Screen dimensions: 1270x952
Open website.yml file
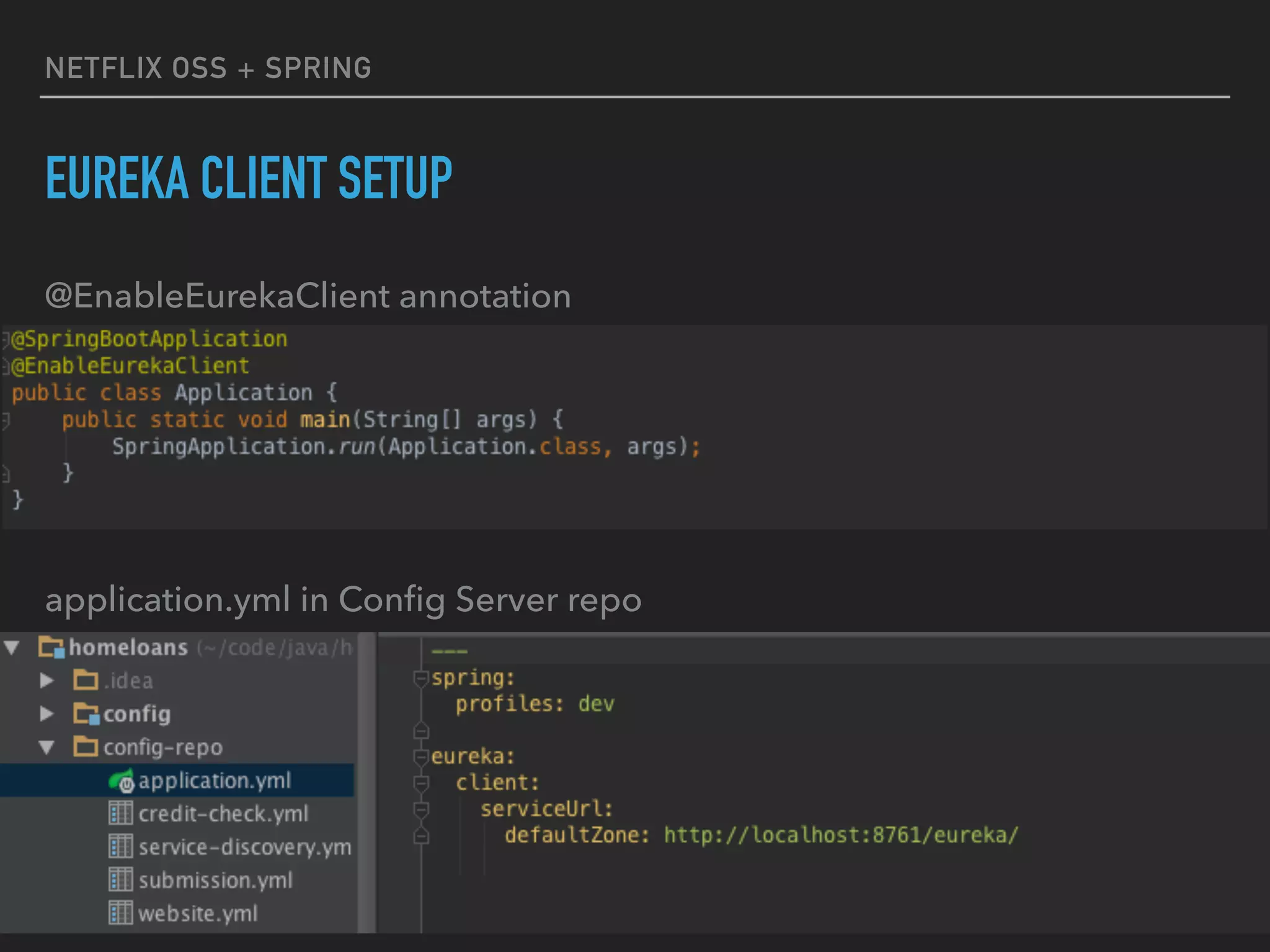coord(198,914)
